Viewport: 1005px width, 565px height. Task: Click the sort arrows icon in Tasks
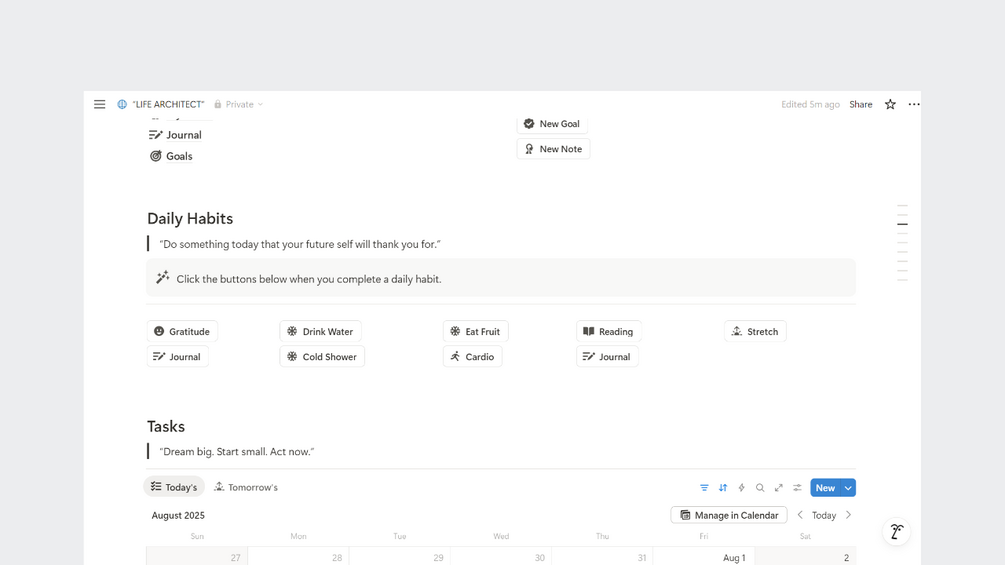(x=723, y=488)
